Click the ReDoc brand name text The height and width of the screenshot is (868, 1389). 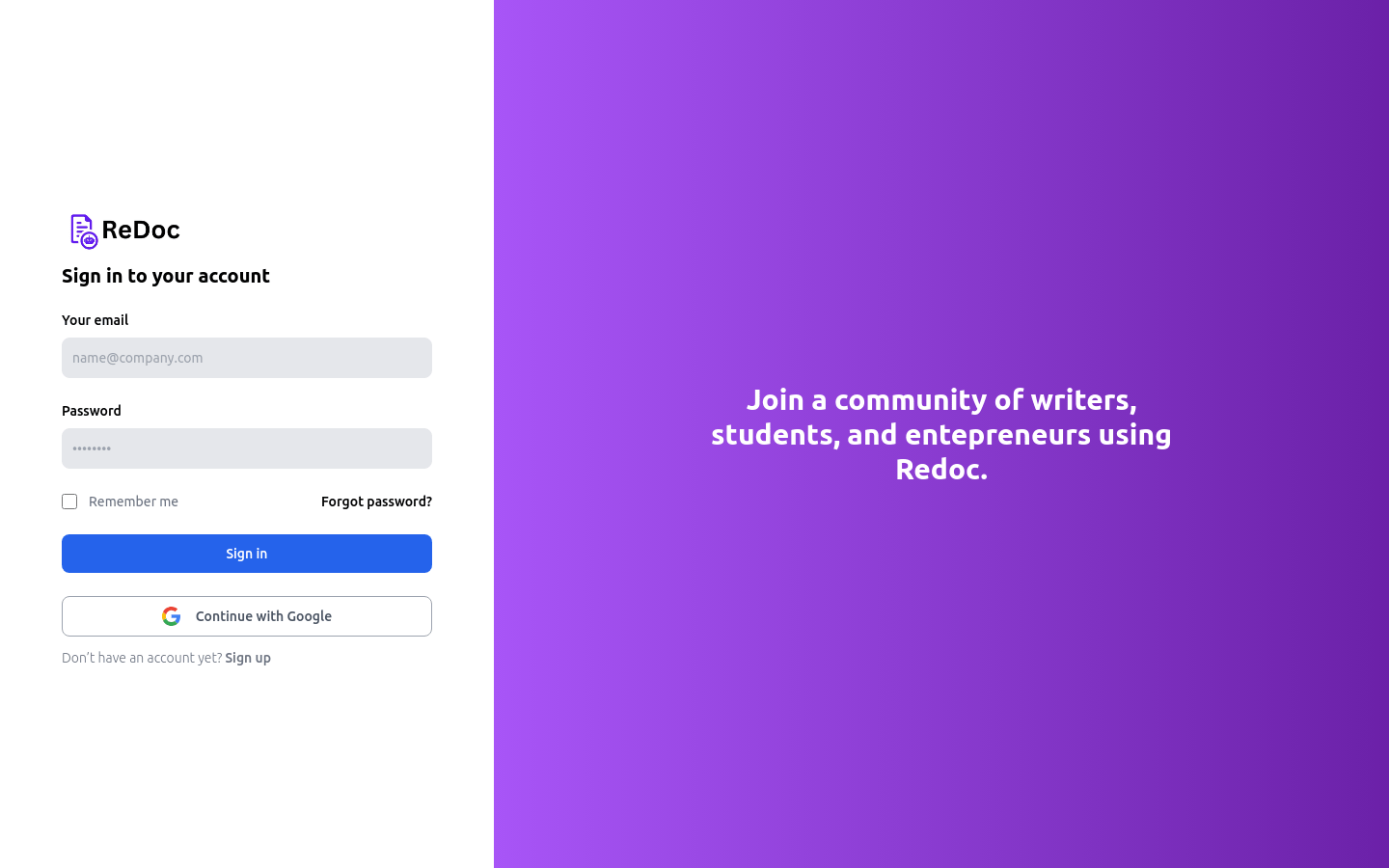[141, 231]
